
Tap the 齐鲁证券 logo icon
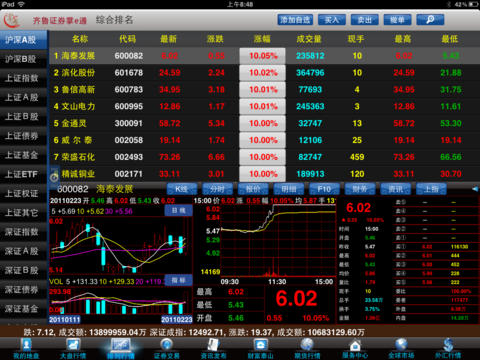point(12,21)
